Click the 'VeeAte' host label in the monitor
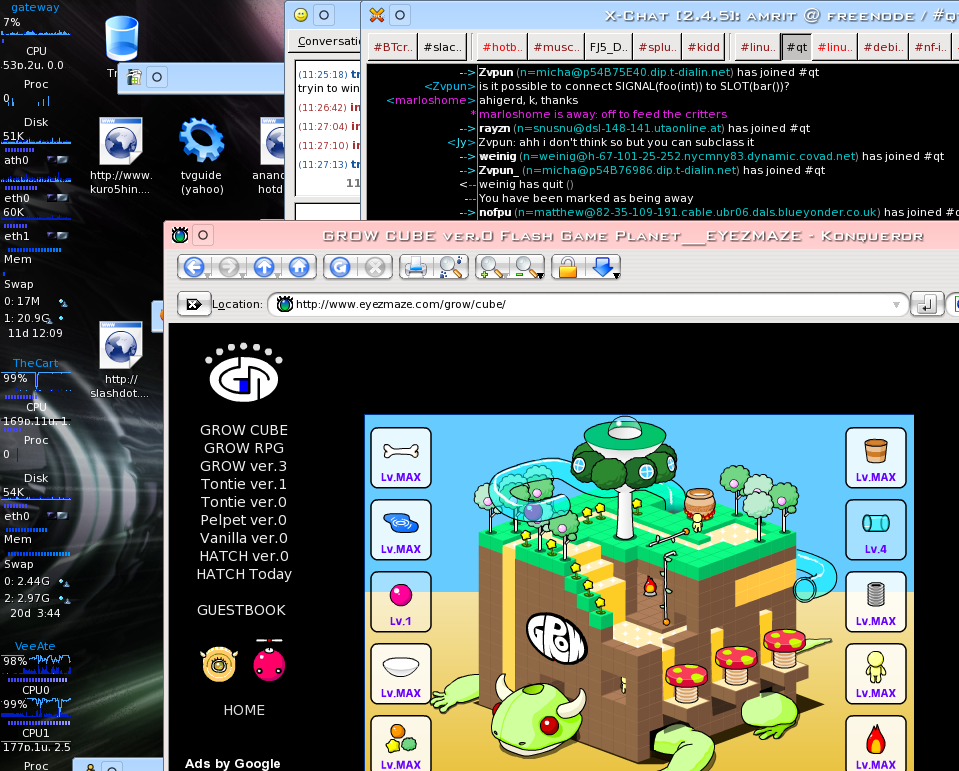Viewport: 959px width, 771px height. tap(35, 646)
